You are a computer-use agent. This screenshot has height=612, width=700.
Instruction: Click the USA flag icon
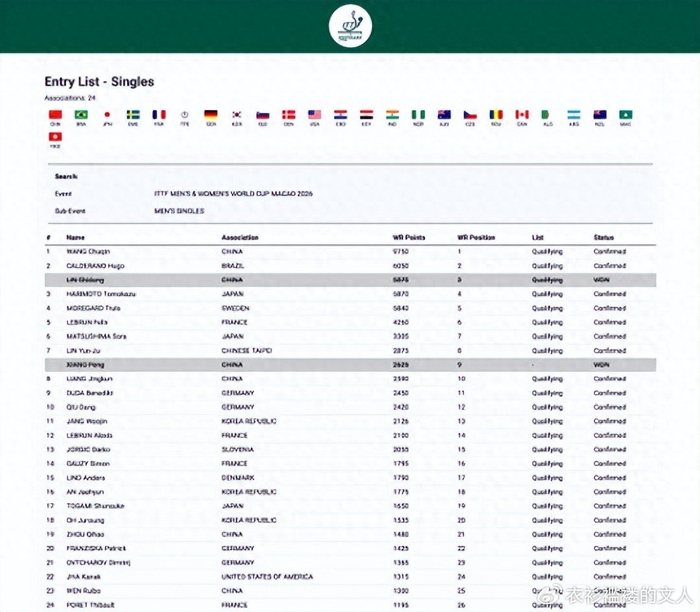click(314, 115)
